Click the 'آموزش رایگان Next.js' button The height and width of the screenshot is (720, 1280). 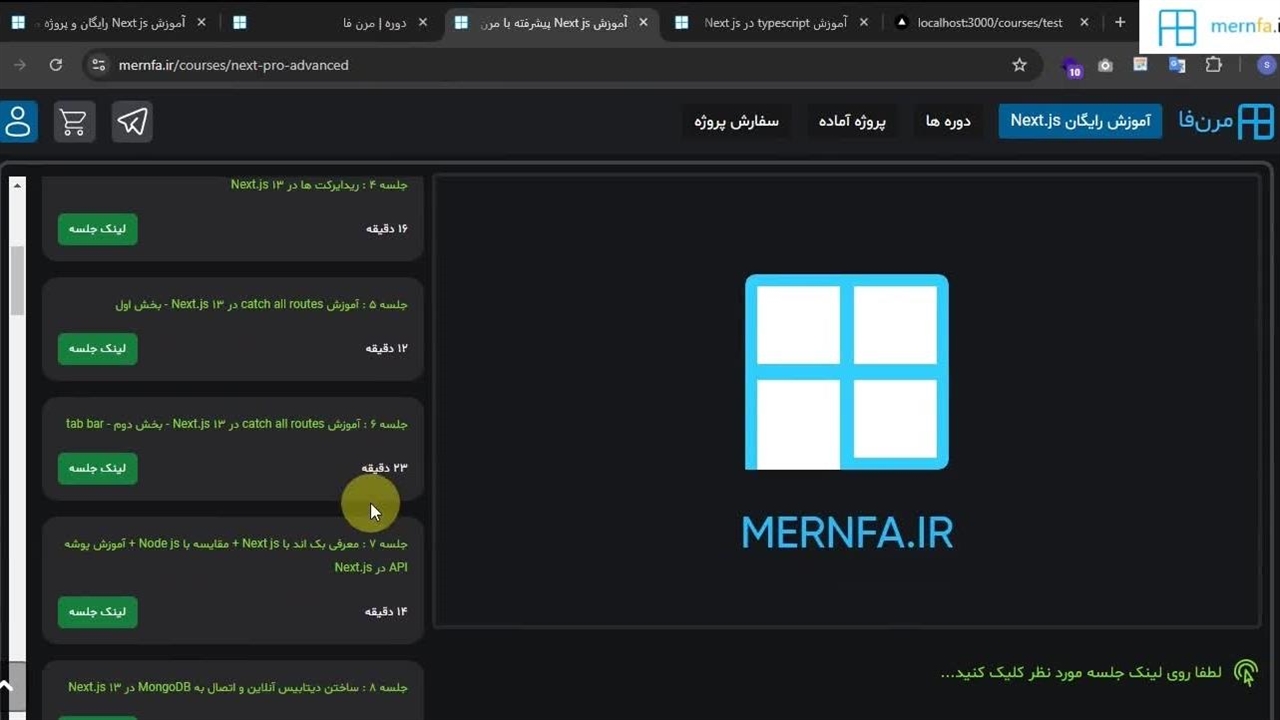pos(1080,121)
